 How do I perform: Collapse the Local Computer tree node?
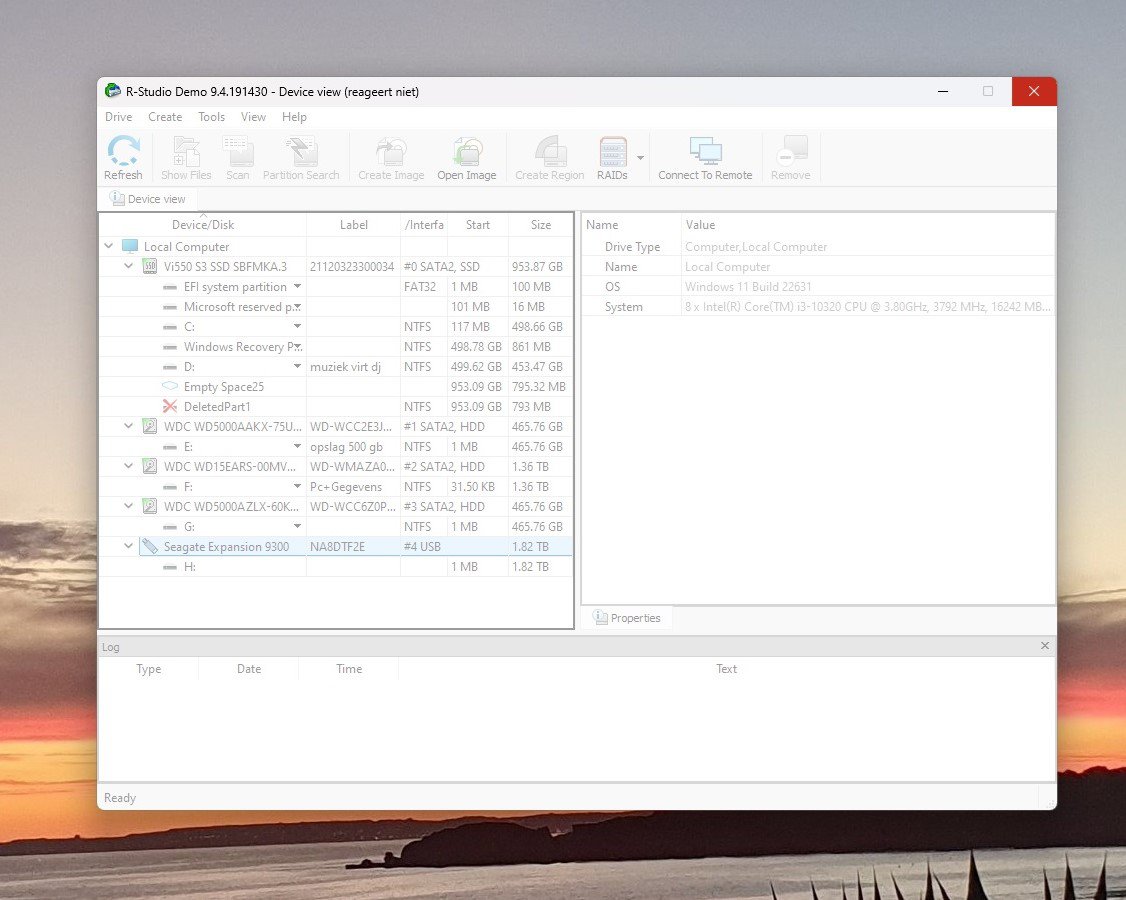tap(108, 247)
